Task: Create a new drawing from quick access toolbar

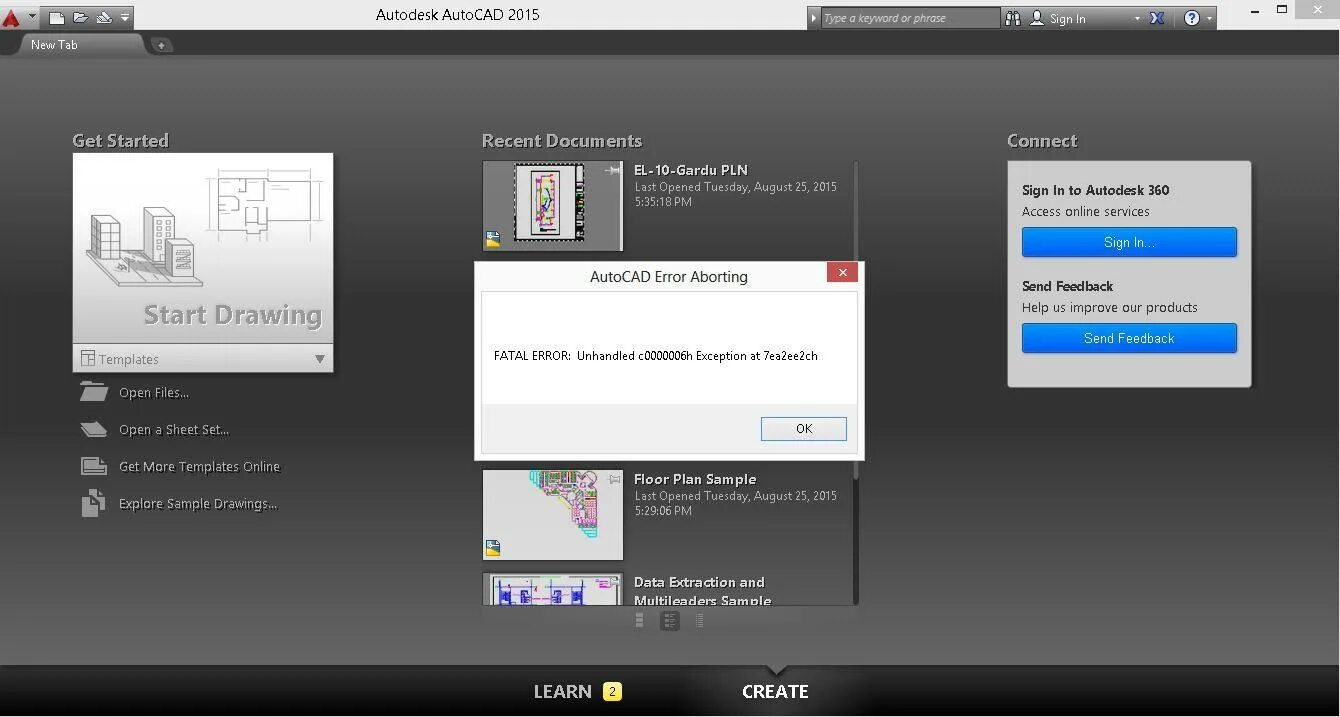Action: point(57,17)
